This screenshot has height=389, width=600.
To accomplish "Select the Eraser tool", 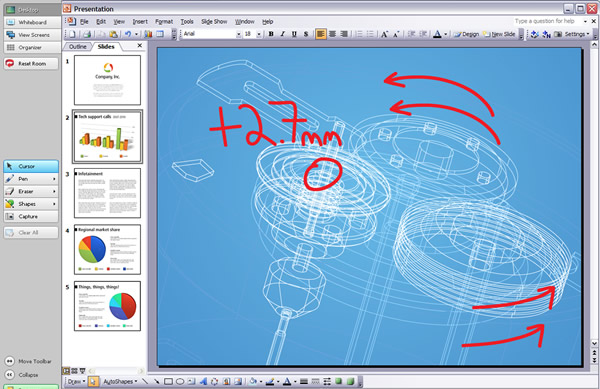I will 31,191.
